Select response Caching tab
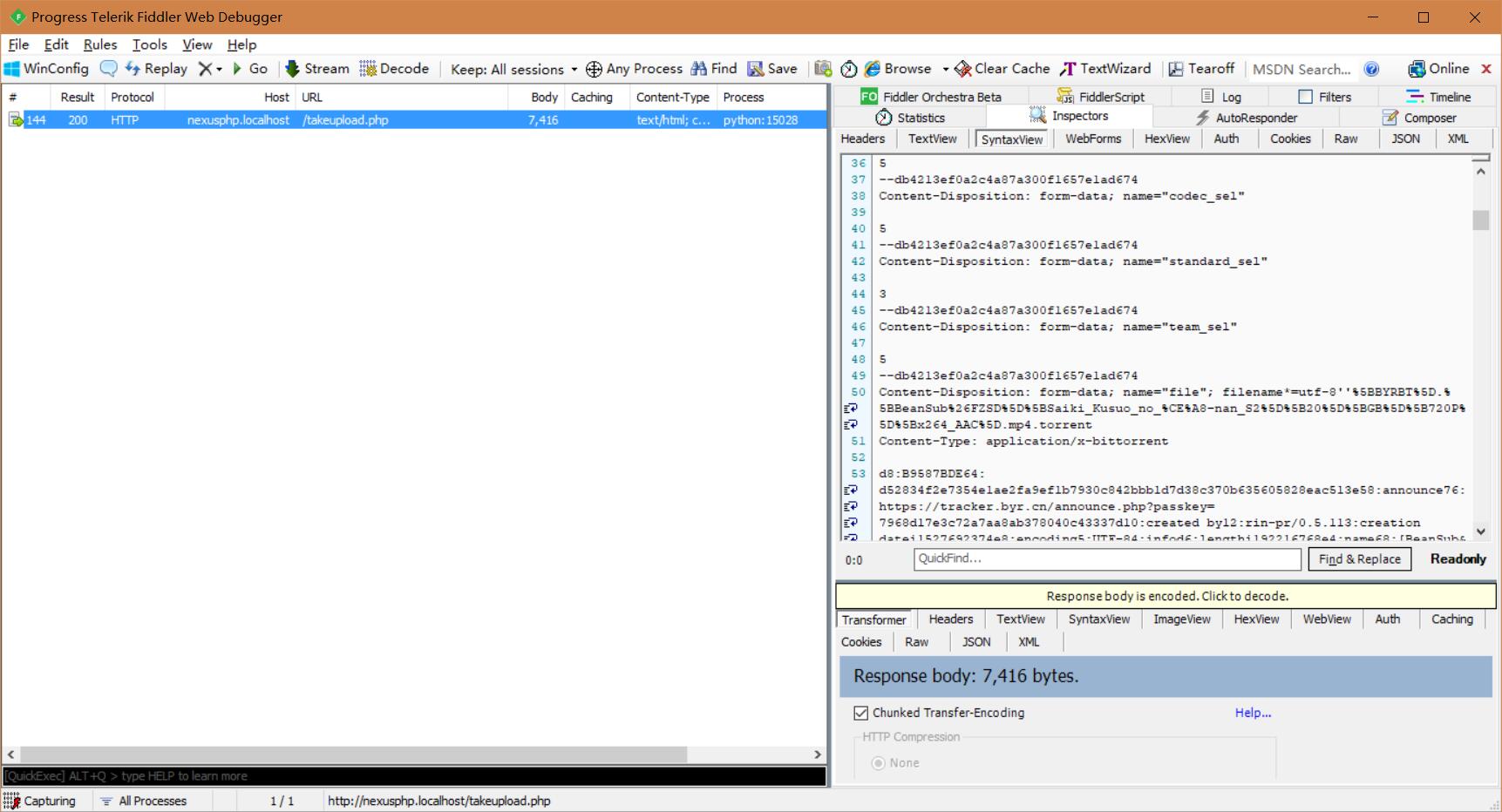Viewport: 1502px width, 812px height. pyautogui.click(x=1451, y=619)
